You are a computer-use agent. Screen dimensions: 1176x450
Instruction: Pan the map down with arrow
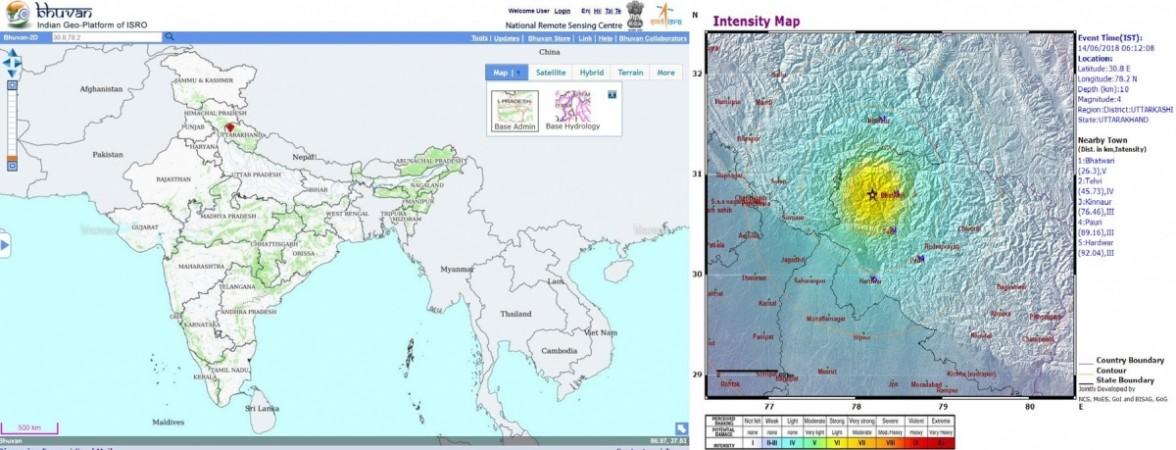(x=12, y=73)
